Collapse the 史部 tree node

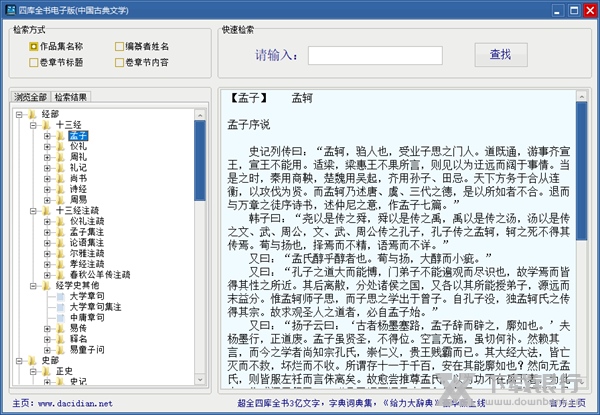point(19,360)
